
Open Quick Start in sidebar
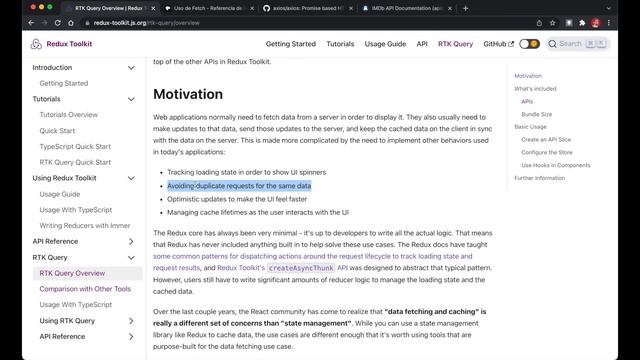click(x=57, y=131)
